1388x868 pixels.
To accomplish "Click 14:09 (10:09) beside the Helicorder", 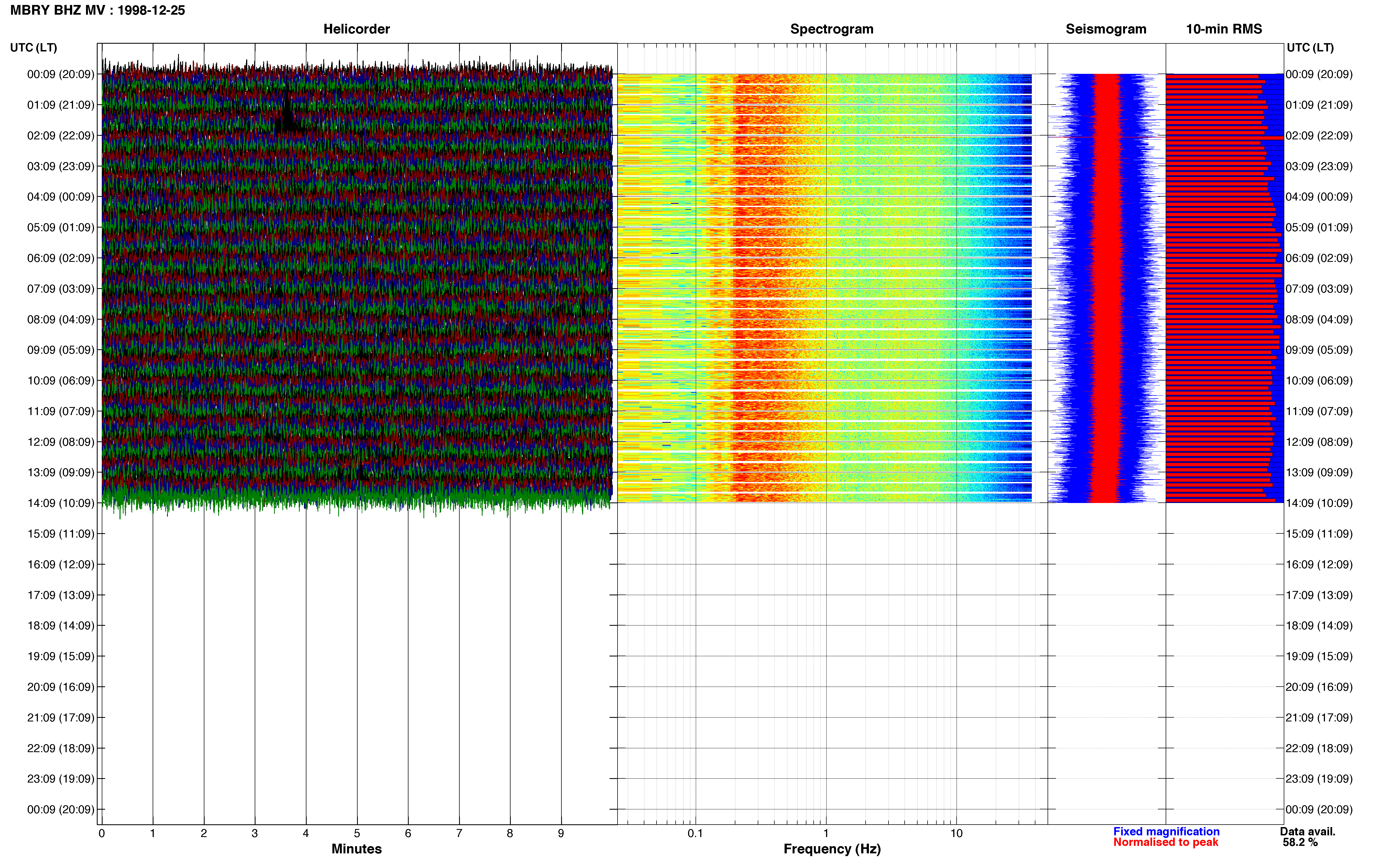I will tap(61, 504).
